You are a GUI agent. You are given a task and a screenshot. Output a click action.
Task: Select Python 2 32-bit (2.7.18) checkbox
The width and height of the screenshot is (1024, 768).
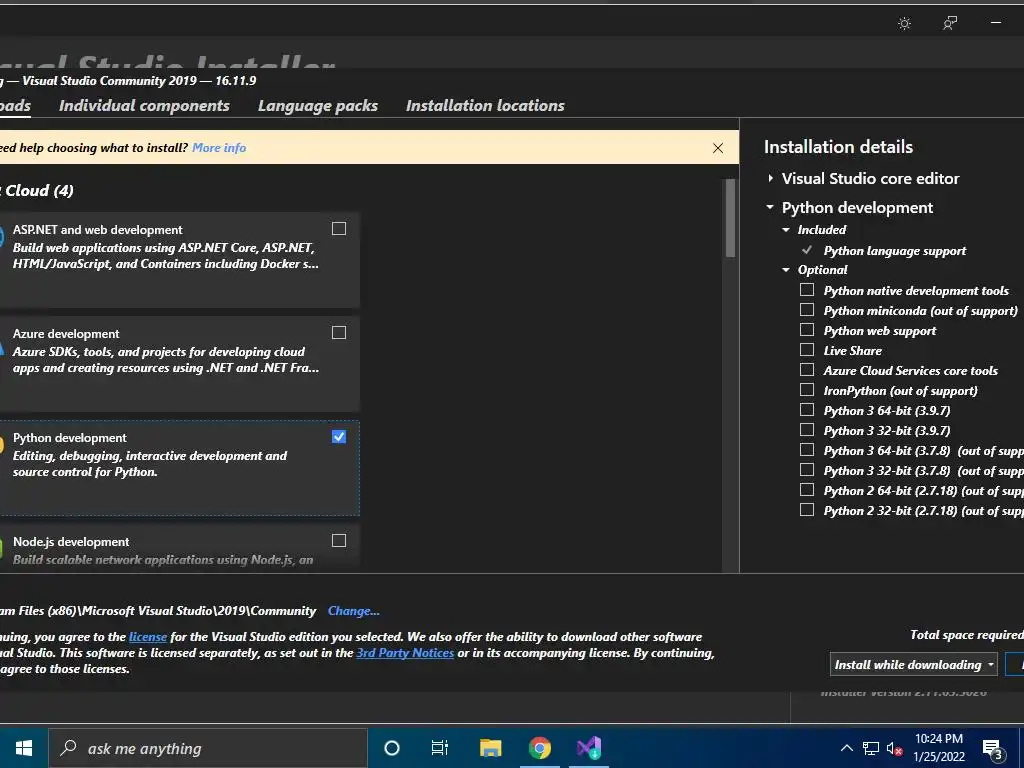807,510
